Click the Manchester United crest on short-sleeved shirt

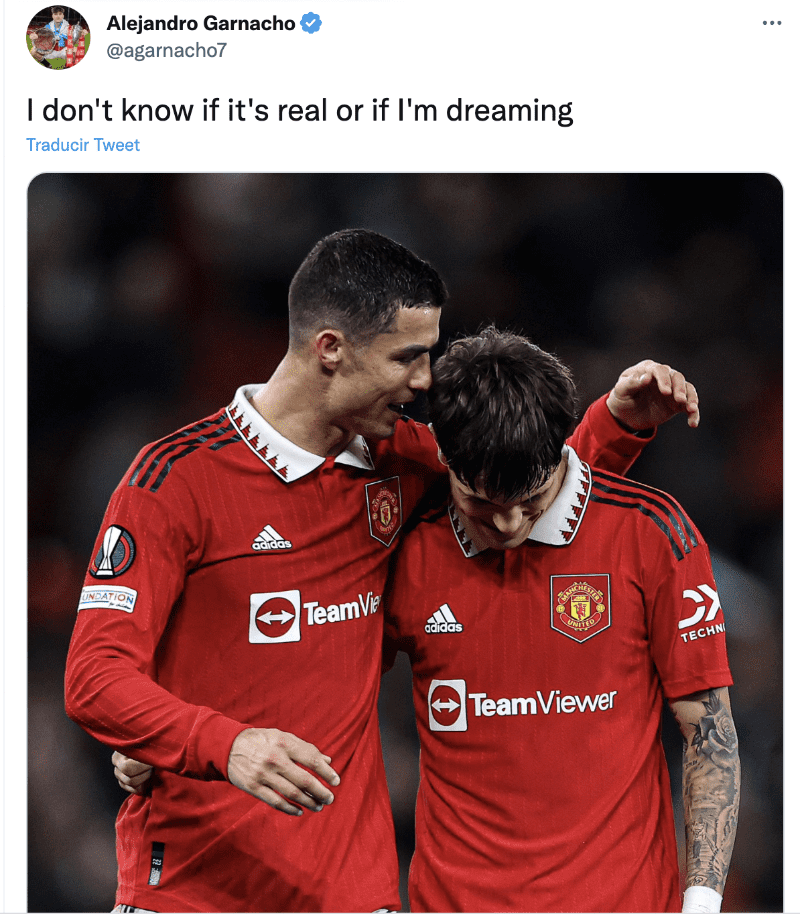[x=580, y=607]
